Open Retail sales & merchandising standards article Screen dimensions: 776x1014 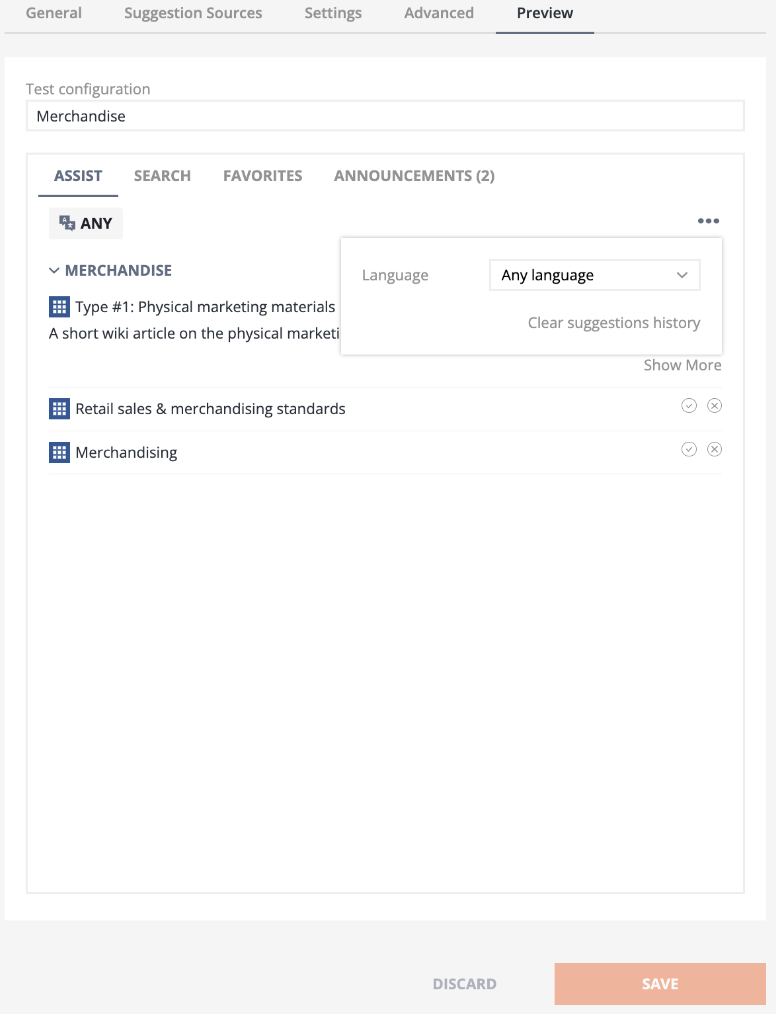click(210, 409)
